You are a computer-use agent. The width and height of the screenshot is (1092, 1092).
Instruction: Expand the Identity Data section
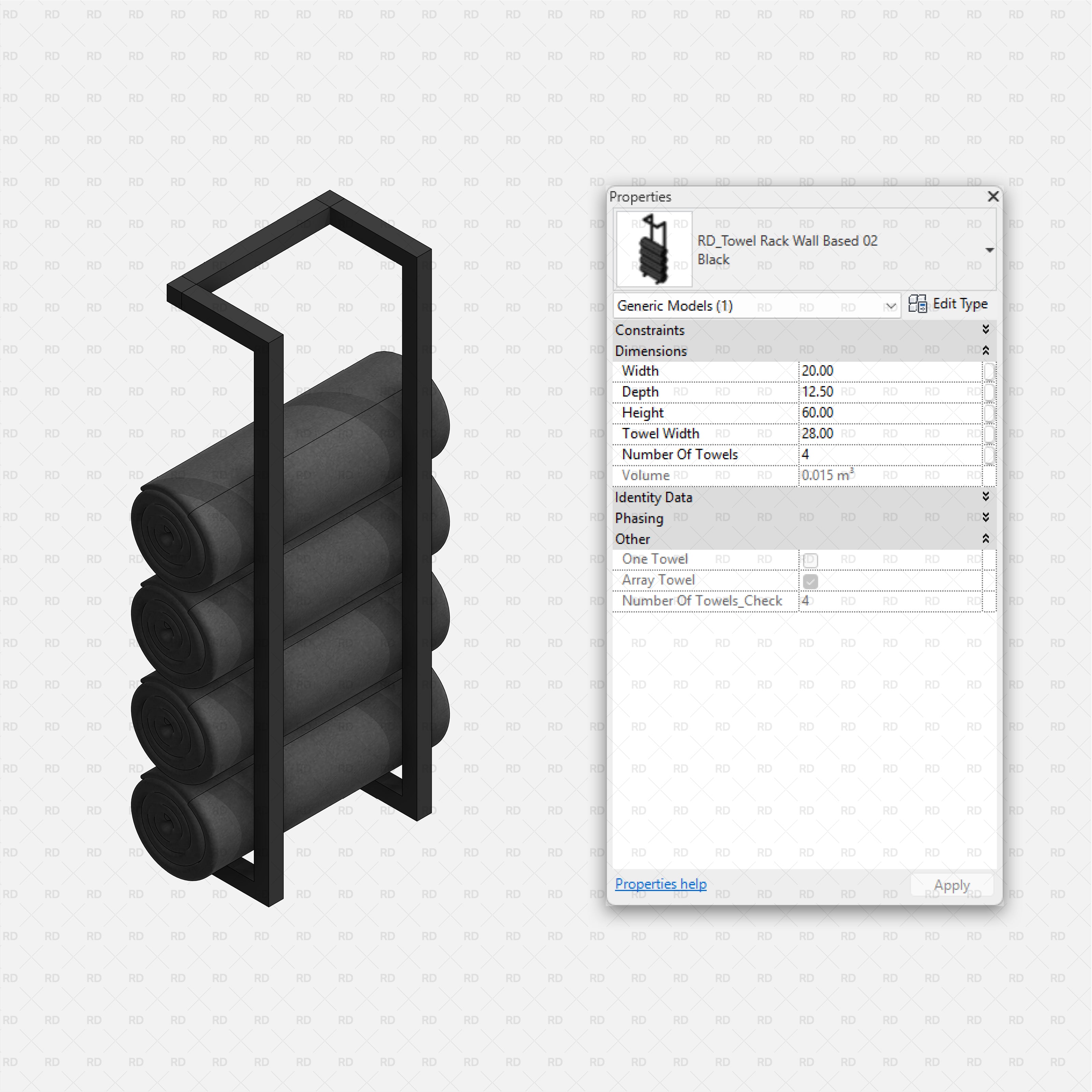[986, 497]
